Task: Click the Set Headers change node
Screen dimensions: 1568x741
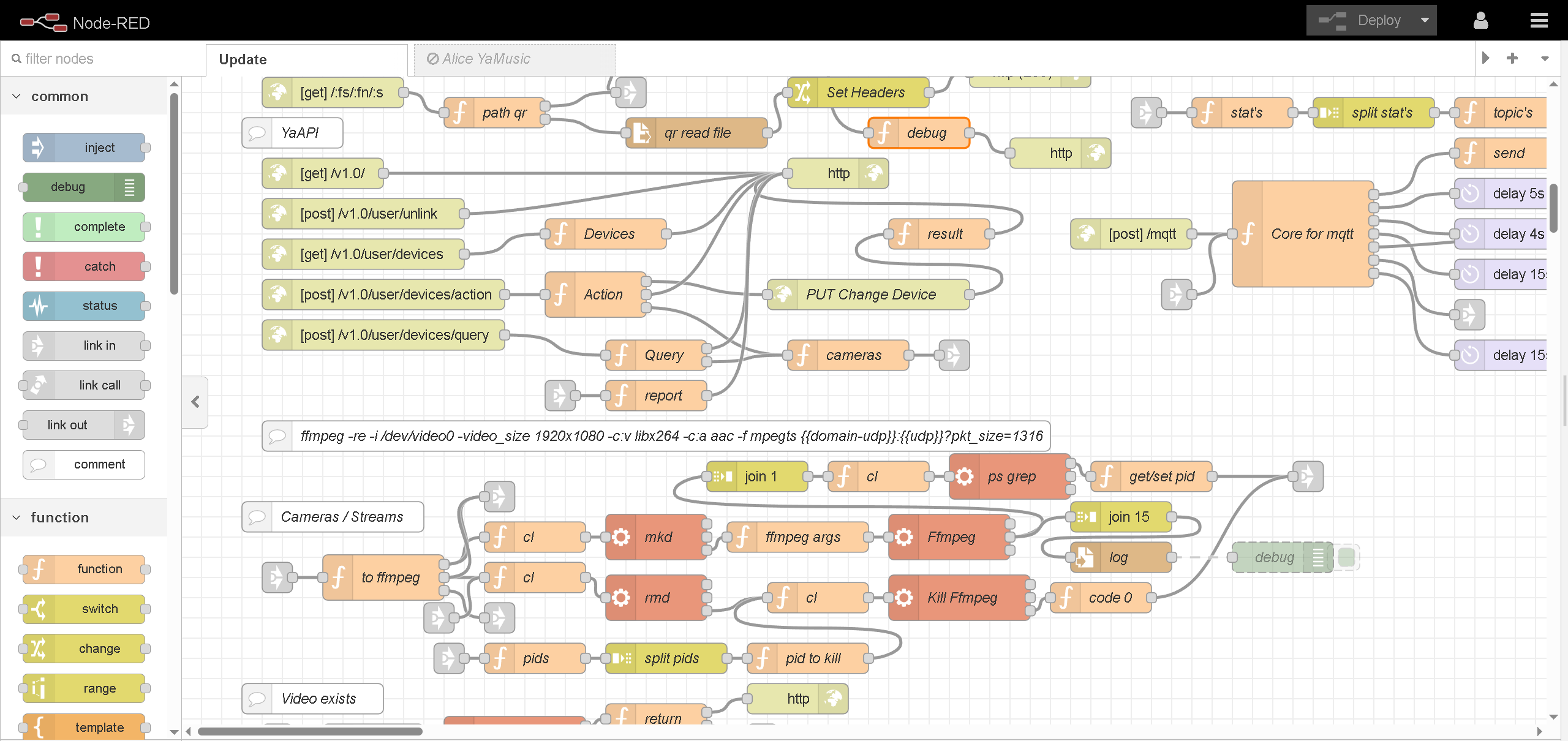Action: pos(864,92)
